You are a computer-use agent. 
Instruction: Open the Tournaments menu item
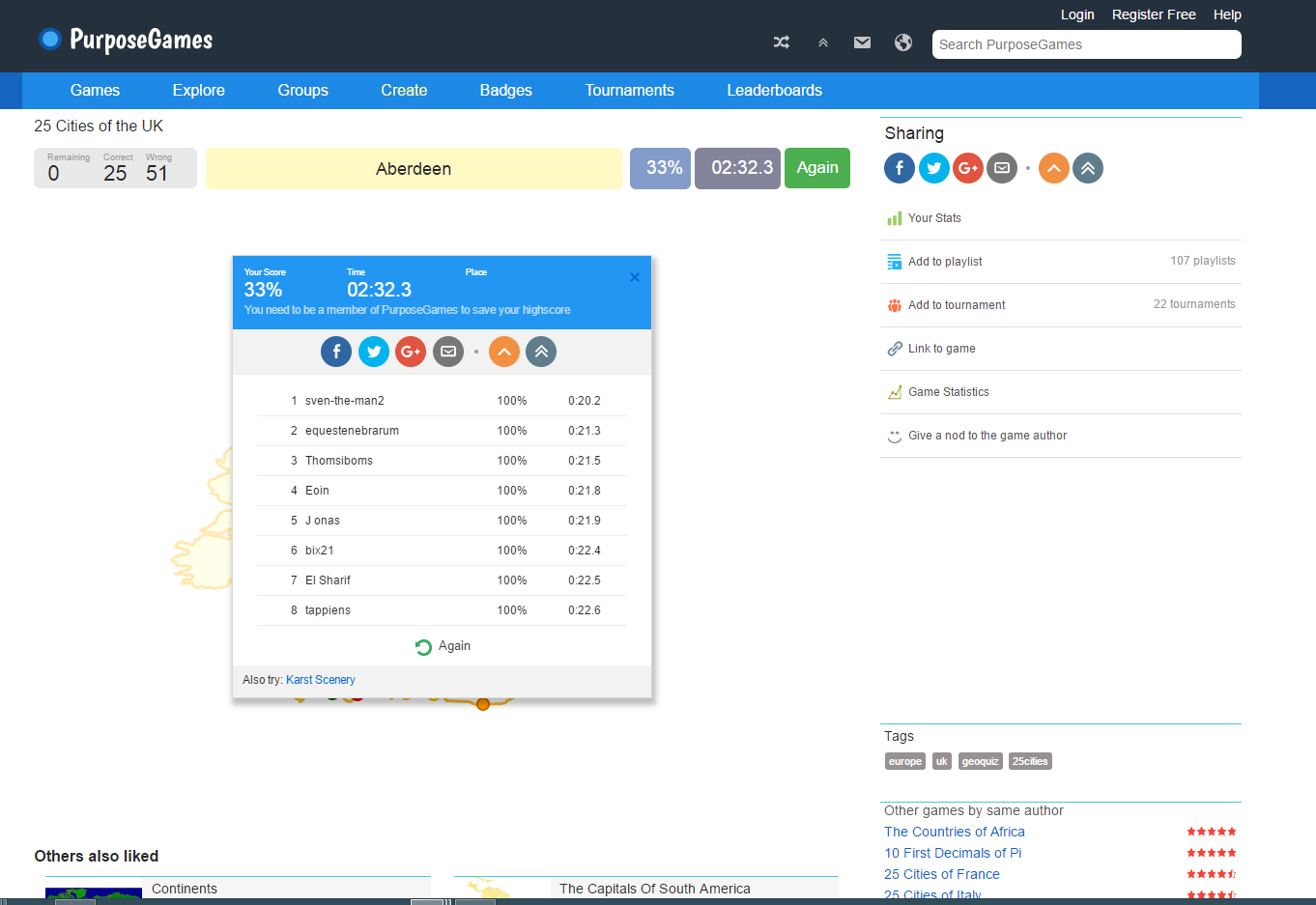(629, 90)
